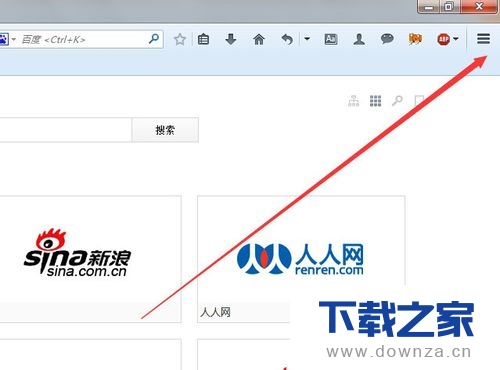This screenshot has width=500, height=370.
Task: Focus the Baidu Ctrl+K search field
Action: [x=83, y=40]
